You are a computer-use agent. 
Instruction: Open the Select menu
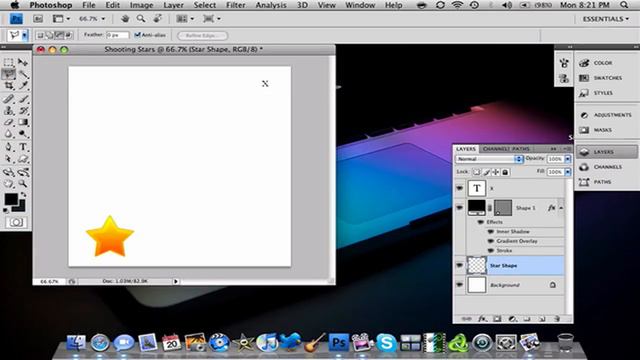pyautogui.click(x=204, y=5)
